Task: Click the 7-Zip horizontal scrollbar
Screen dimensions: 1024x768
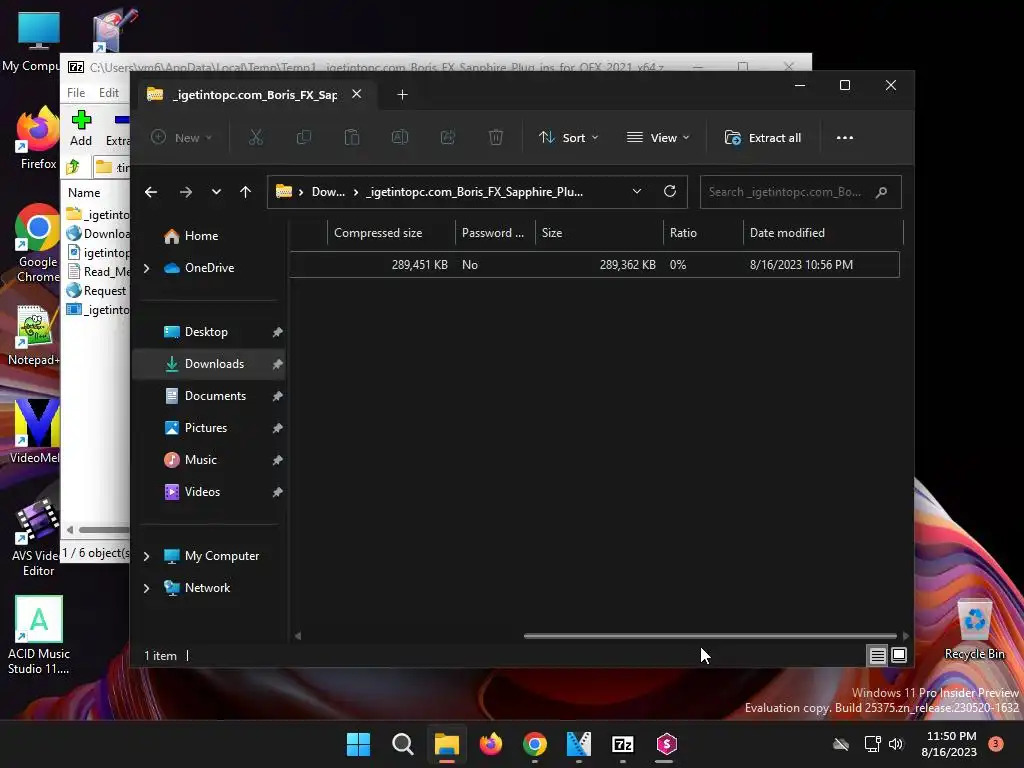Action: point(104,530)
